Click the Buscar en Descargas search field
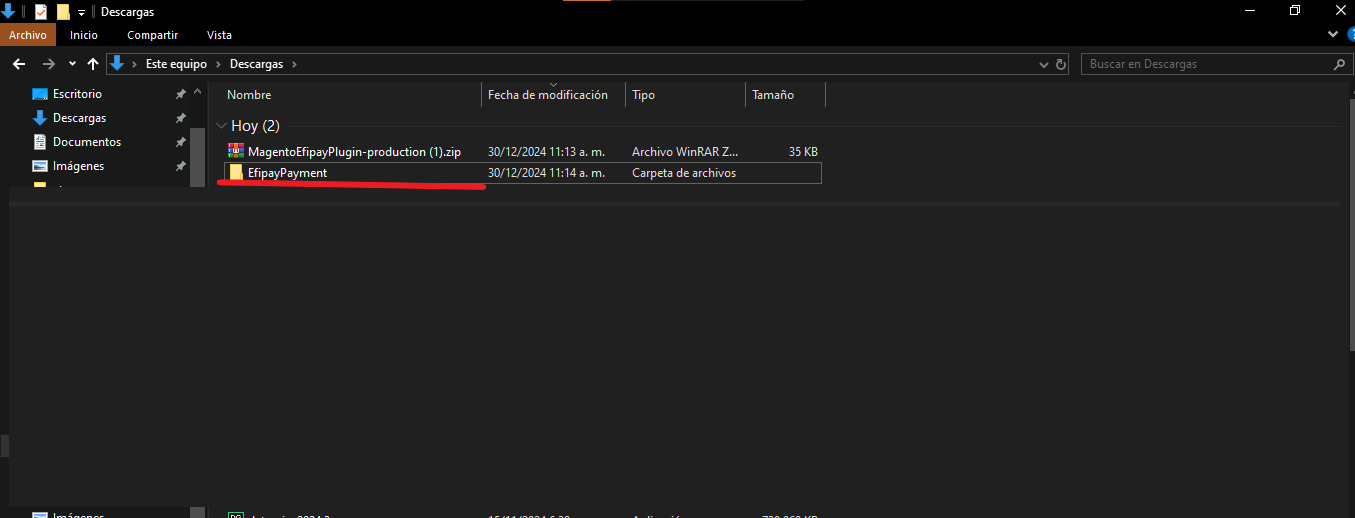 pos(1205,64)
